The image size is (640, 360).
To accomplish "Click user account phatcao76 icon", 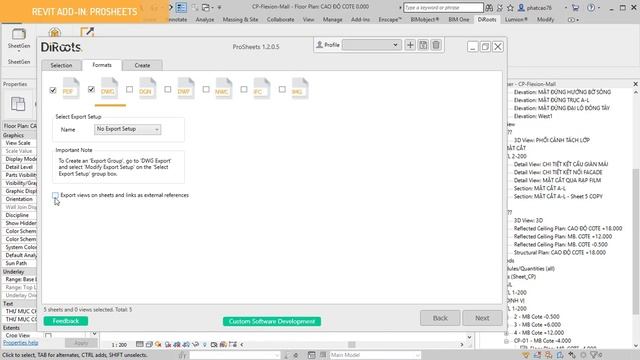I will pyautogui.click(x=521, y=7).
